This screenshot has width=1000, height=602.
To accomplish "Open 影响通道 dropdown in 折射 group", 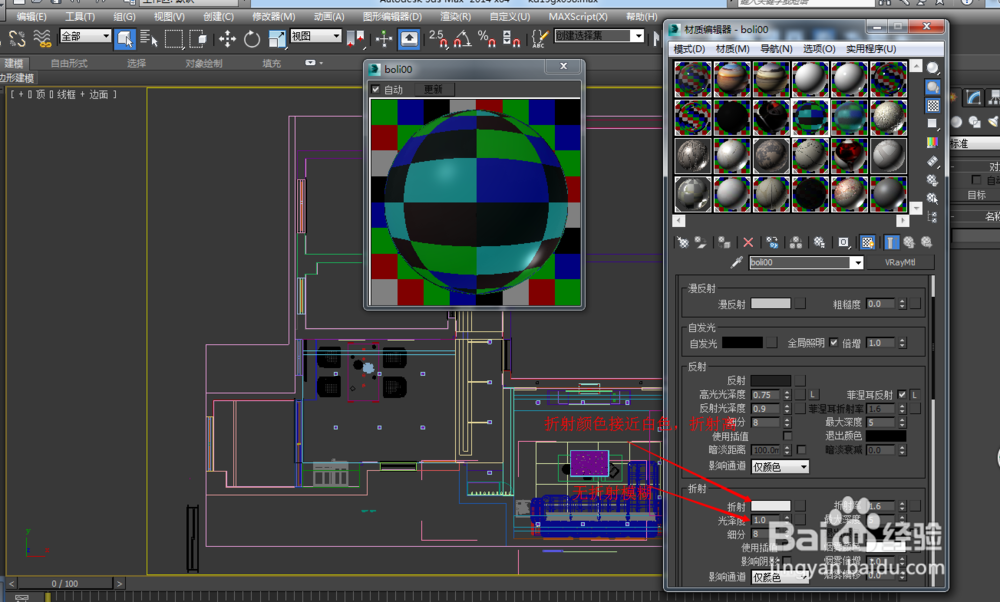I will pos(780,576).
